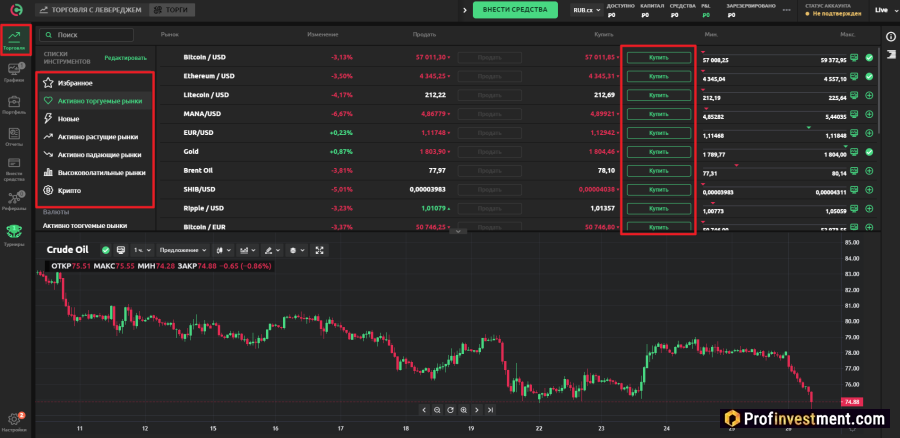This screenshot has height=438, width=900.
Task: Open the Турниры trophy section
Action: point(14,235)
